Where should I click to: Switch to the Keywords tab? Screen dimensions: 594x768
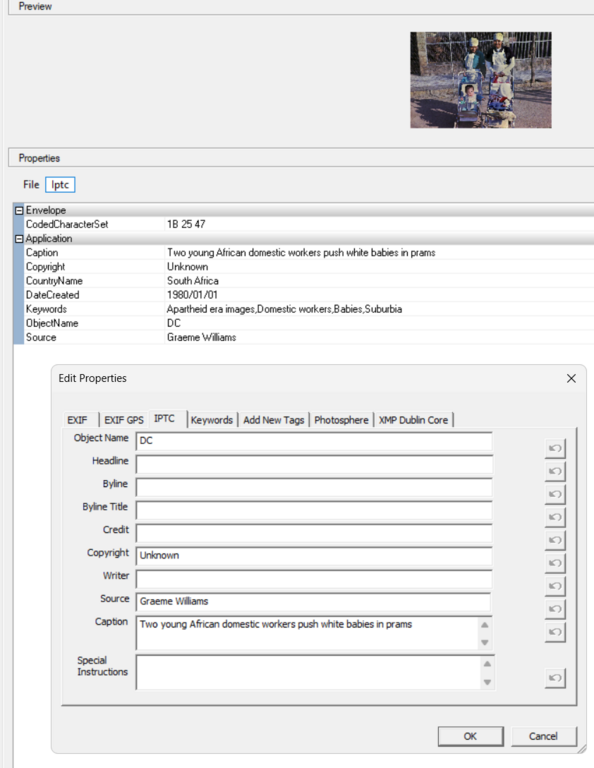pyautogui.click(x=212, y=420)
